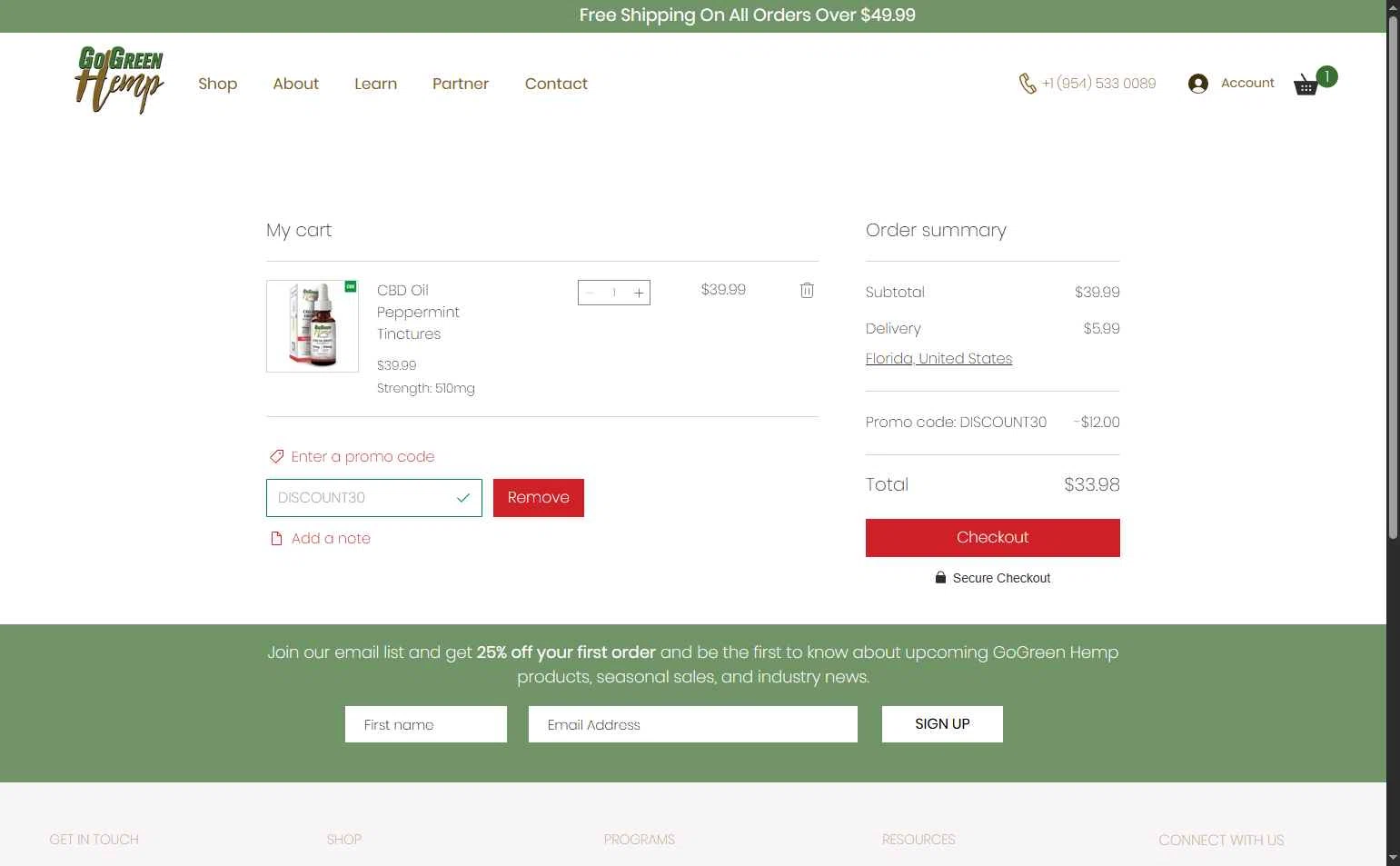Open the Shop menu
This screenshot has height=866, width=1400.
click(218, 84)
